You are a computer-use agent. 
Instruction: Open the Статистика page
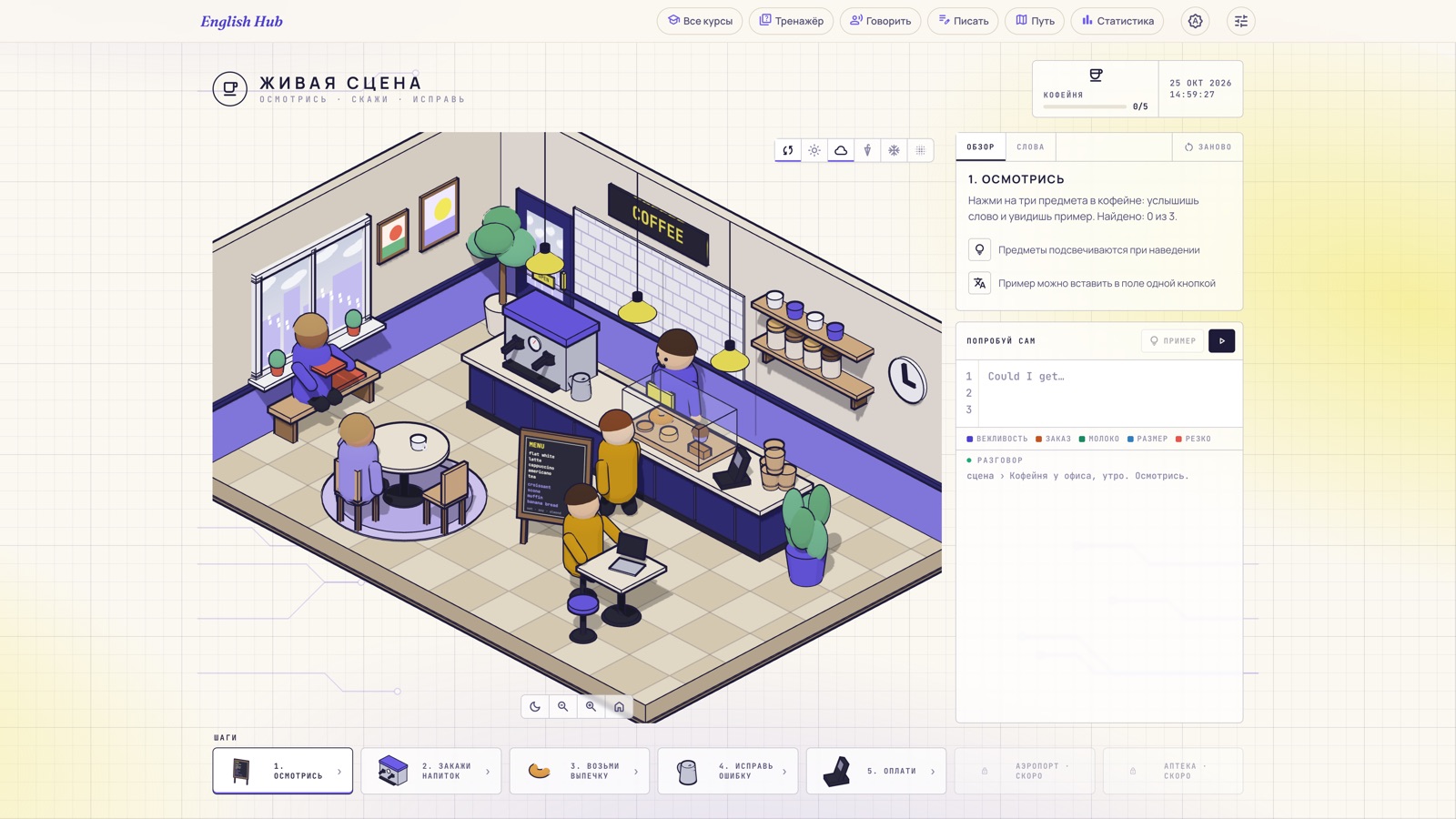pyautogui.click(x=1117, y=21)
